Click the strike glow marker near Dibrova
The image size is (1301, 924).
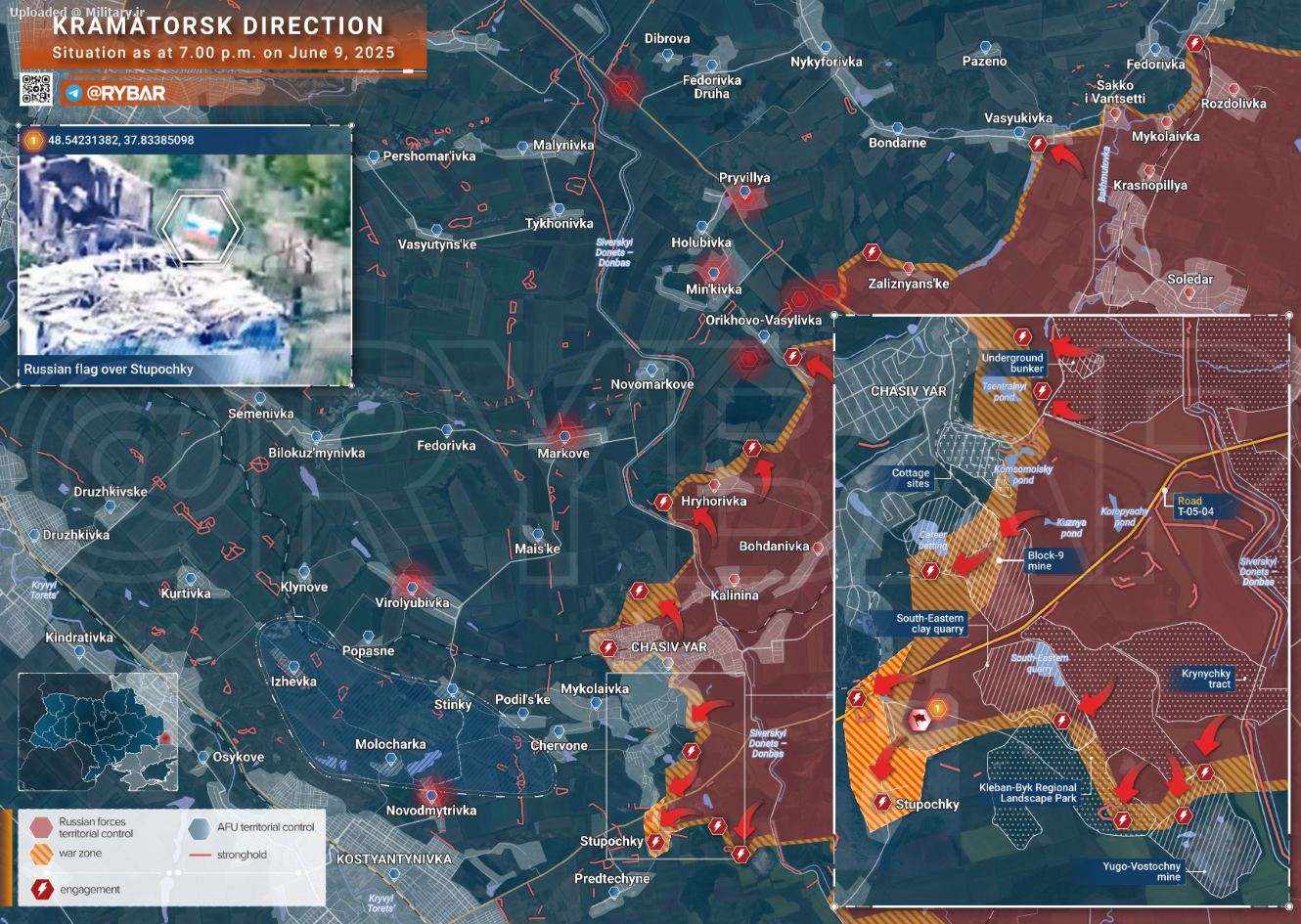coord(623,89)
